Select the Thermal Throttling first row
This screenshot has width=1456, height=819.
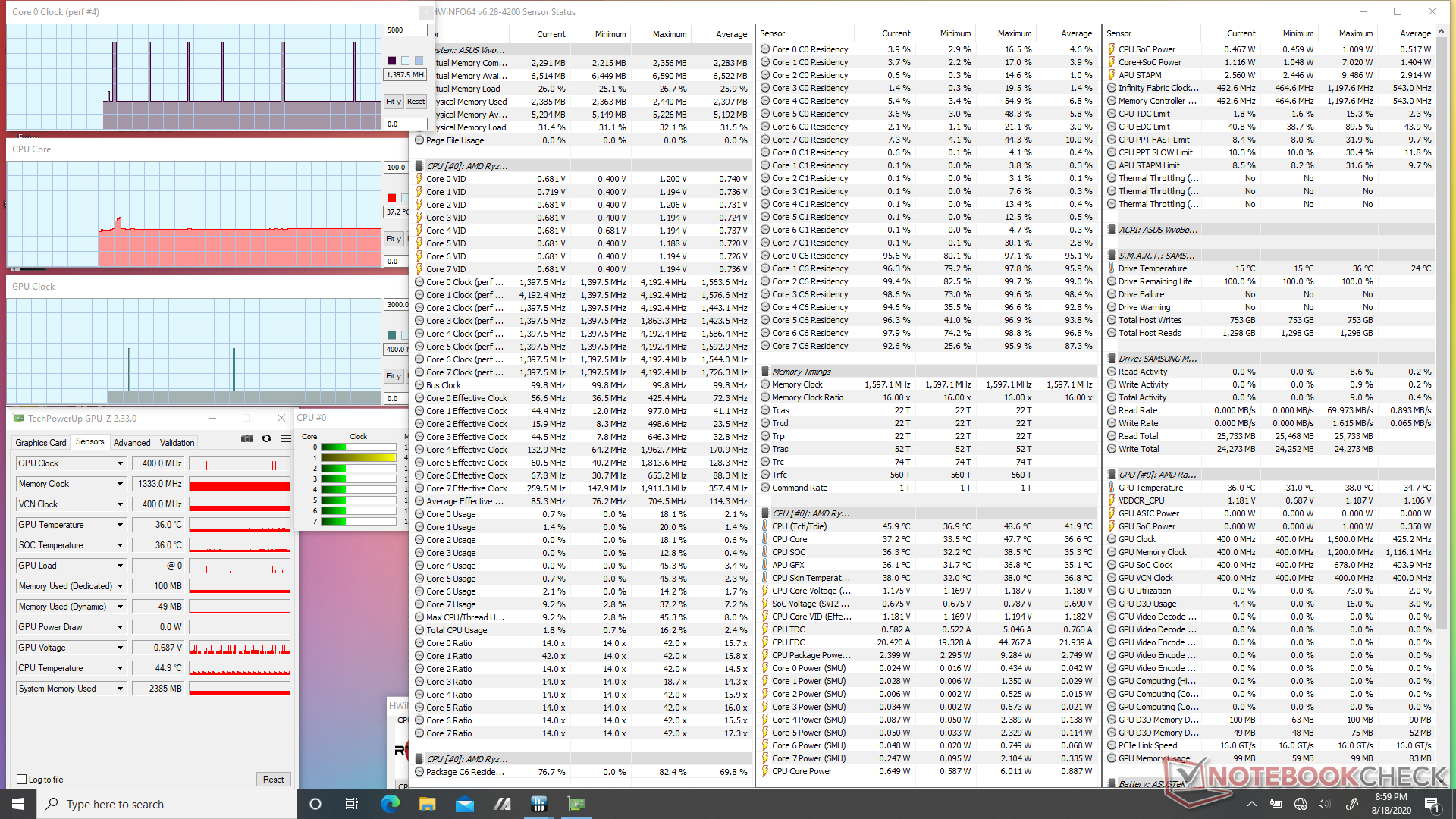pyautogui.click(x=1270, y=178)
